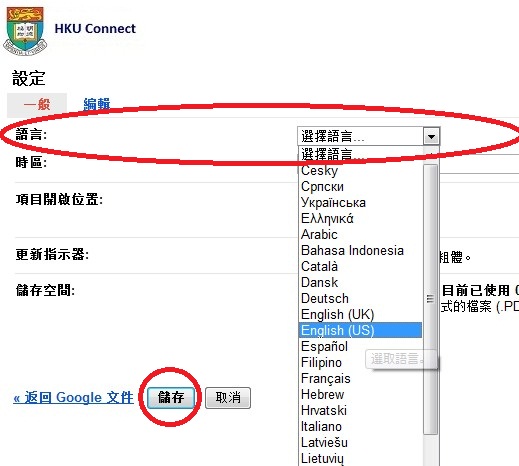Click the 語言 label
The height and width of the screenshot is (466, 519).
31,135
